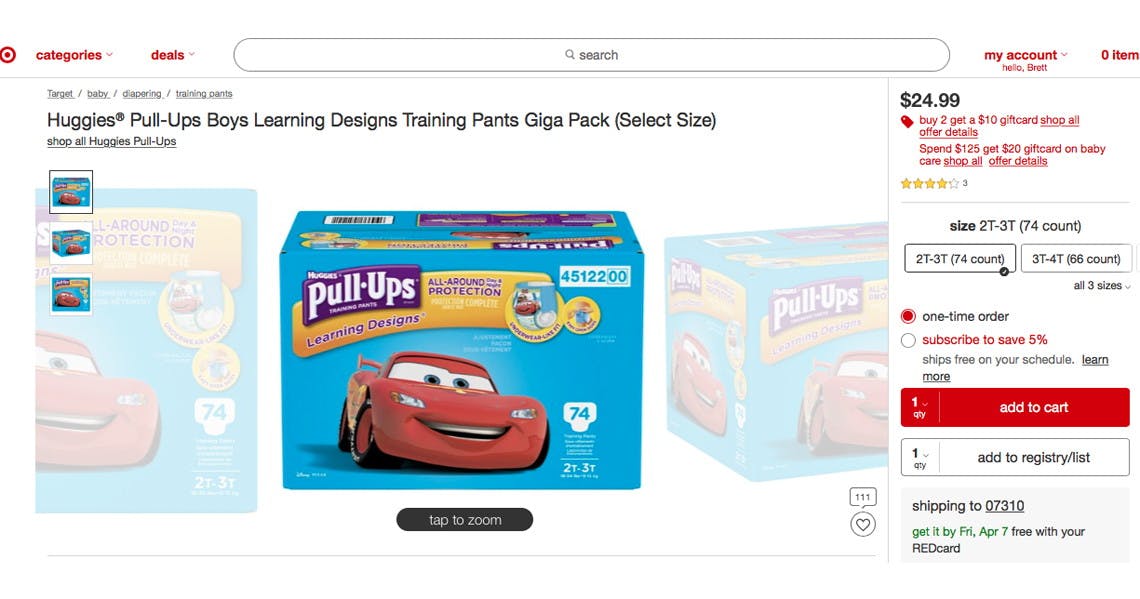Choose the 3T-4T (66 count) size
Image resolution: width=1140 pixels, height=599 pixels.
(x=1076, y=259)
